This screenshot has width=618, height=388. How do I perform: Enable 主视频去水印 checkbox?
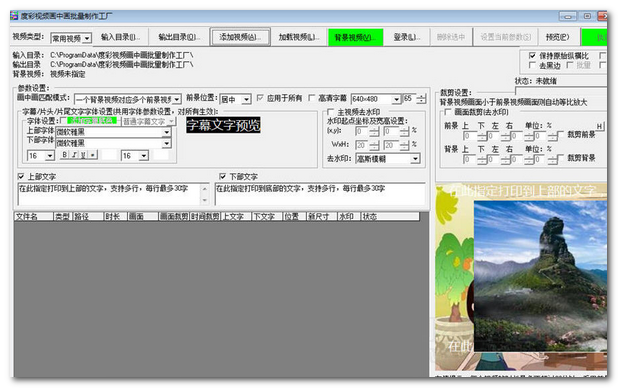[x=330, y=112]
